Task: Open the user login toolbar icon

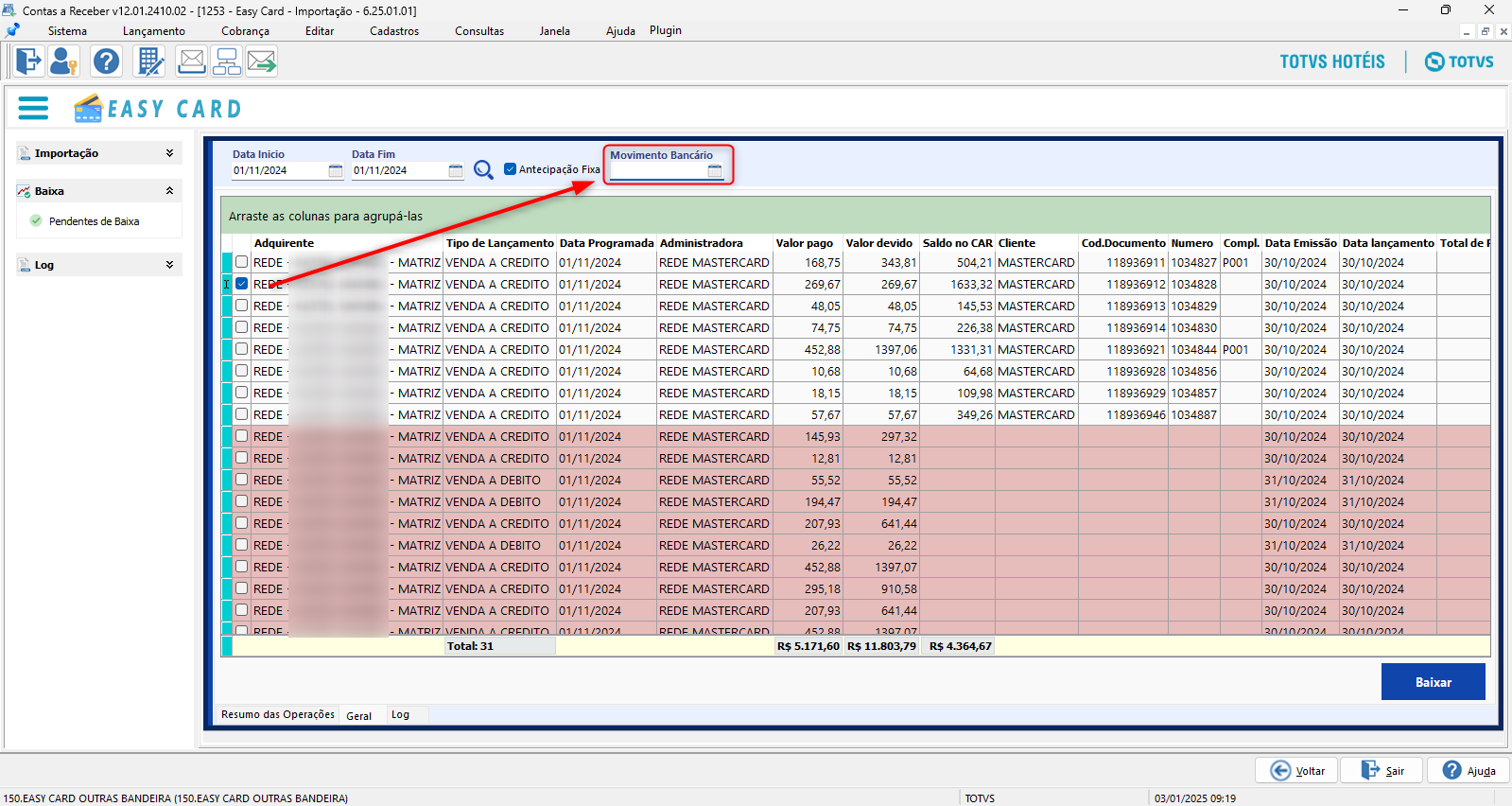Action: (64, 61)
